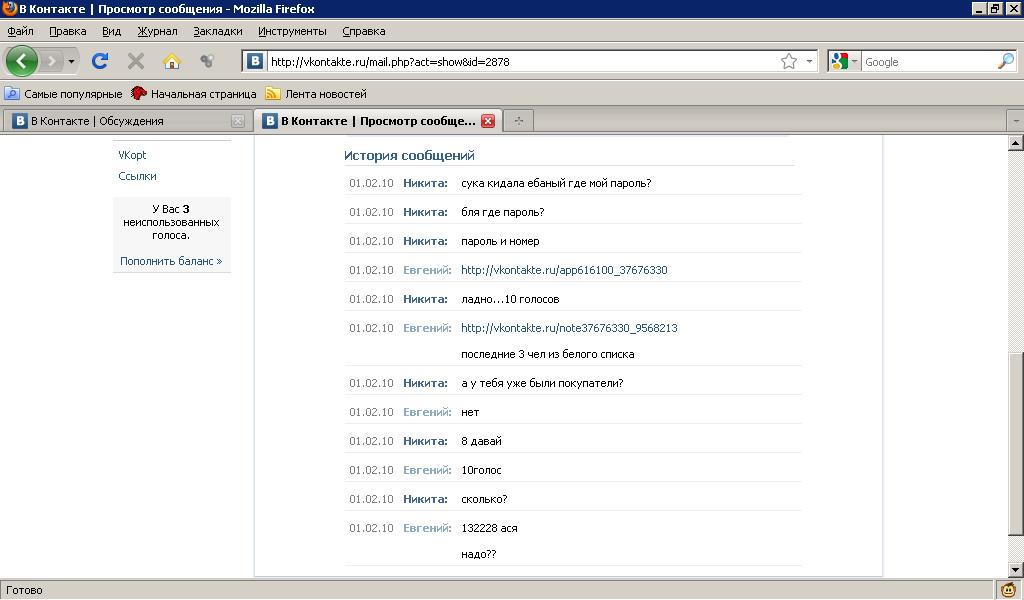The height and width of the screenshot is (600, 1024).
Task: Open the Вид menu
Action: [112, 31]
